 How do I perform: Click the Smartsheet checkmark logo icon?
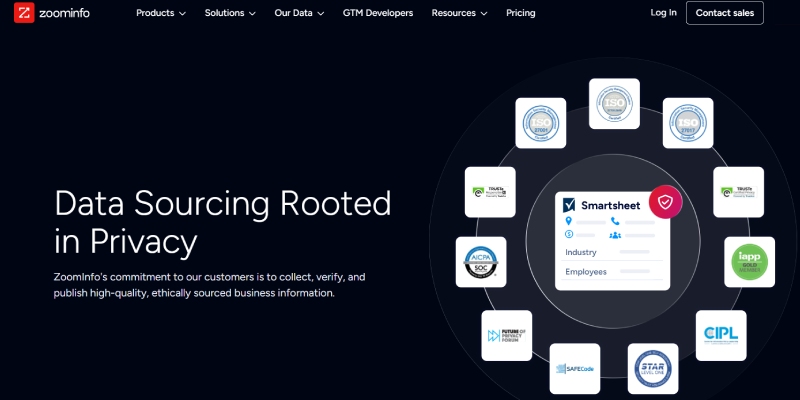coord(568,205)
